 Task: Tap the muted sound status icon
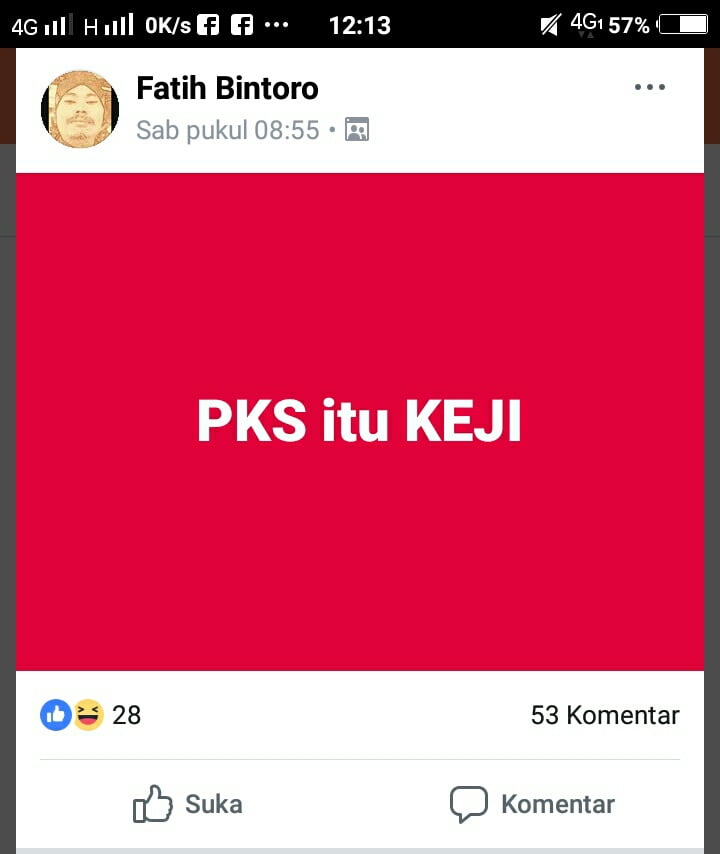click(x=550, y=25)
